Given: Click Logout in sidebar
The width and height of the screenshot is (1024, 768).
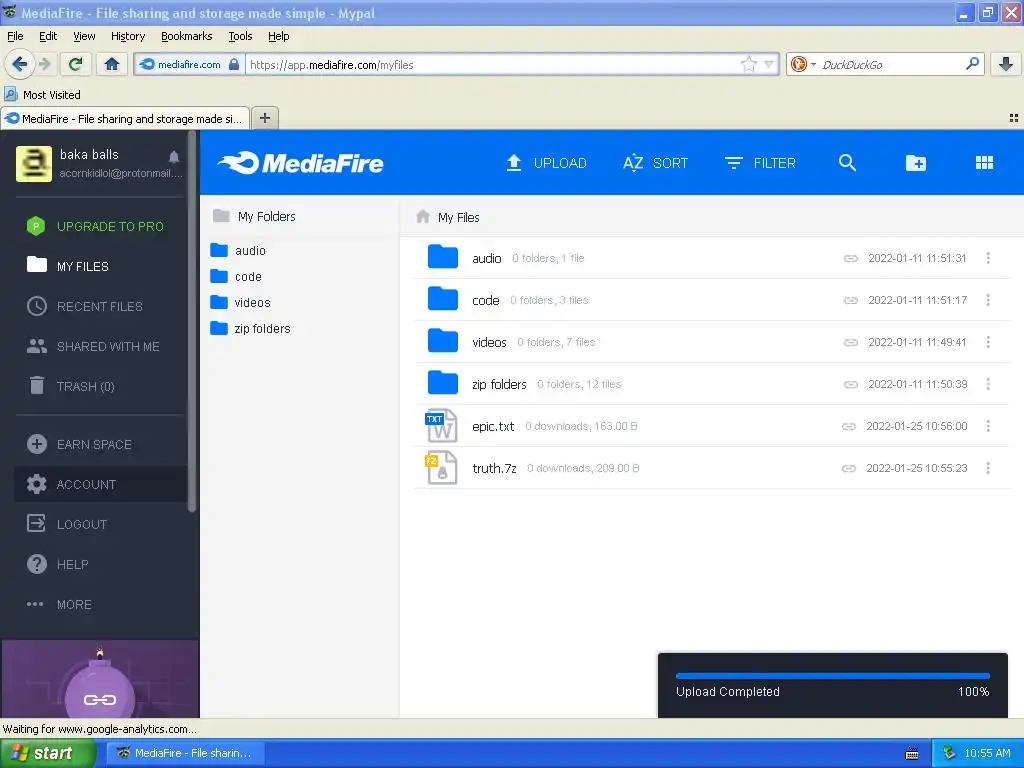Looking at the screenshot, I should coord(67,524).
